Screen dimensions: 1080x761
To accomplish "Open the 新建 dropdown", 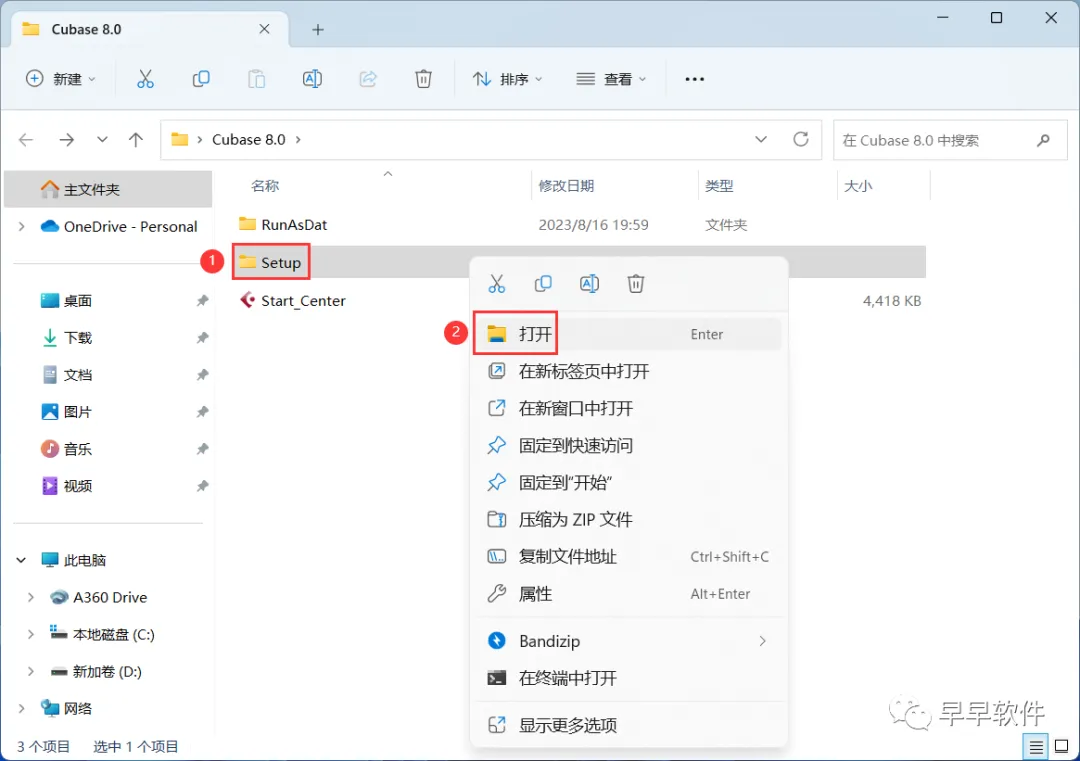I will pyautogui.click(x=61, y=79).
